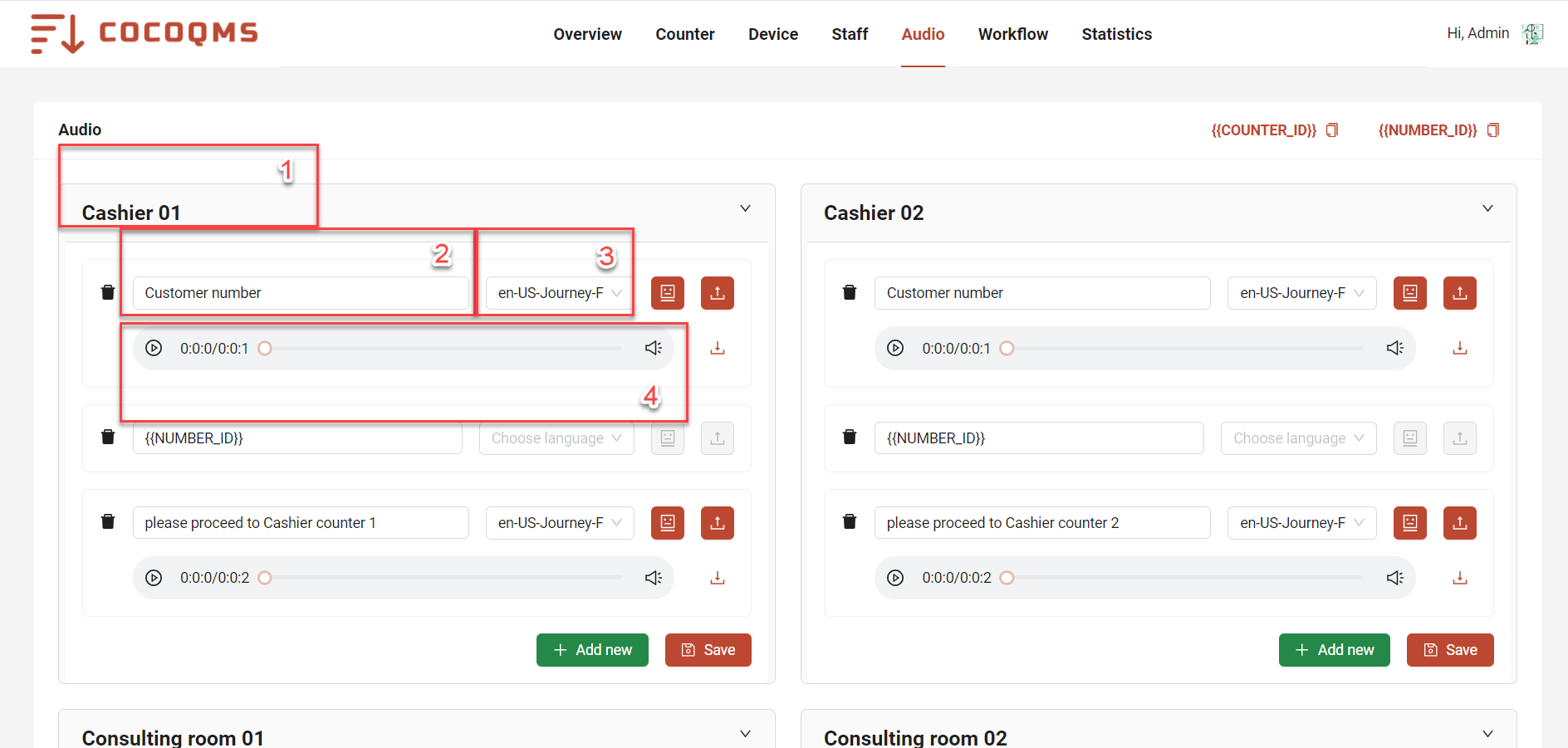Viewport: 1568px width, 748px height.
Task: Copy the {{NUMBER_ID}} placeholder in header
Action: tap(1493, 130)
